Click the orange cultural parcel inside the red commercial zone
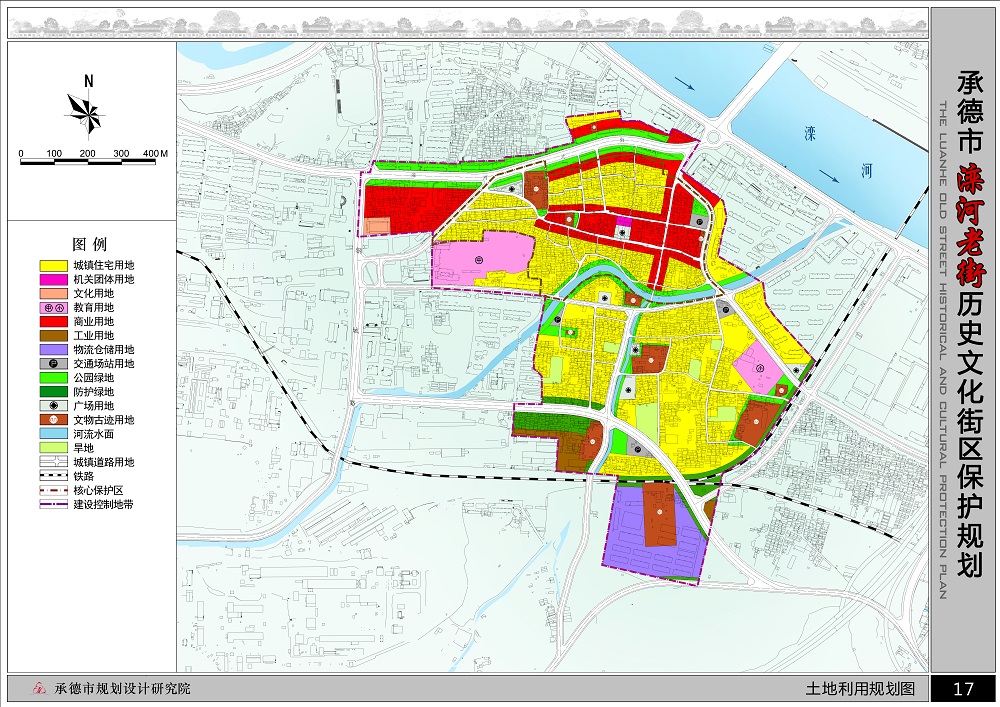1000x707 pixels. coord(378,226)
